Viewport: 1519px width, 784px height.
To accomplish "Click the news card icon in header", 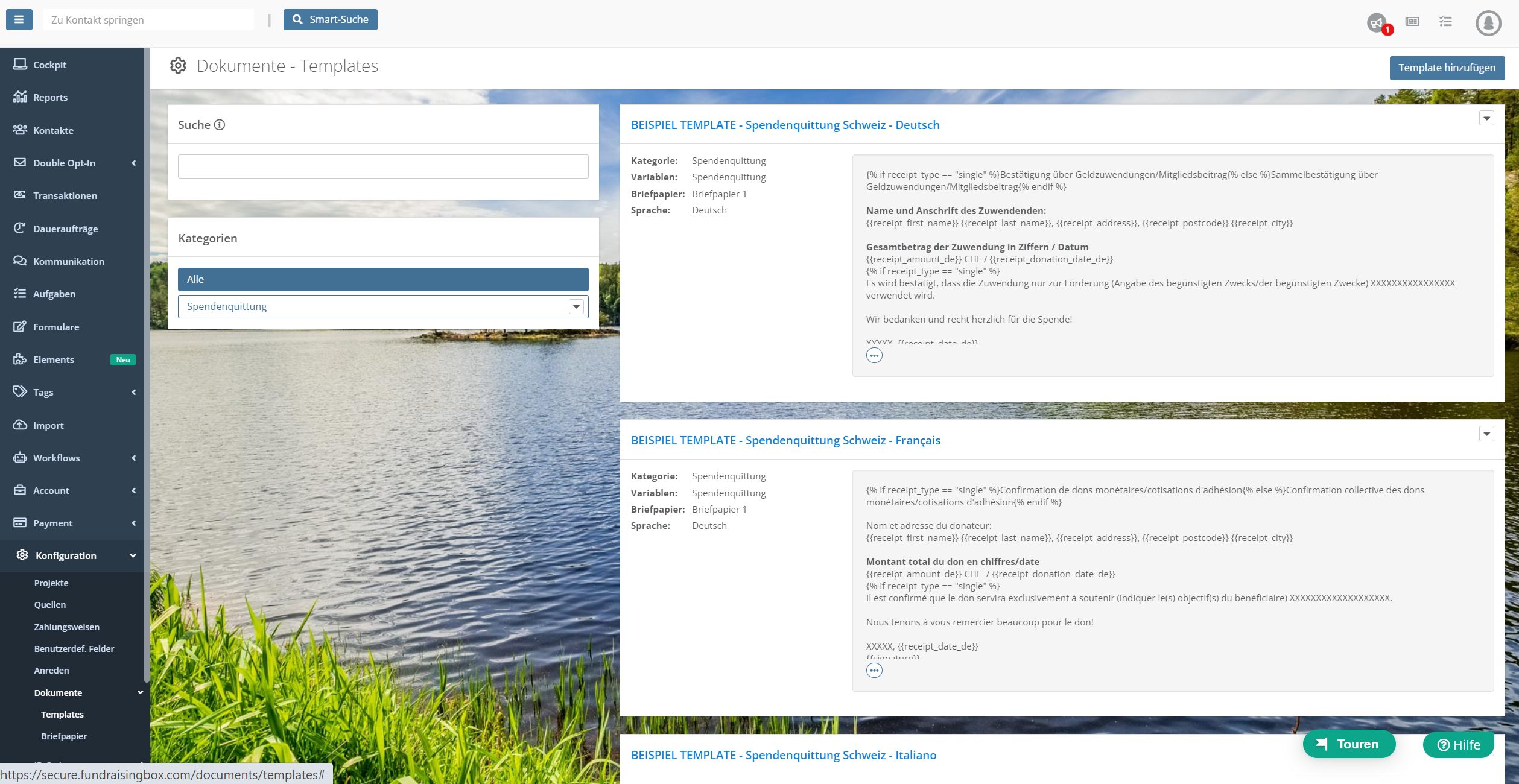I will 1412,22.
